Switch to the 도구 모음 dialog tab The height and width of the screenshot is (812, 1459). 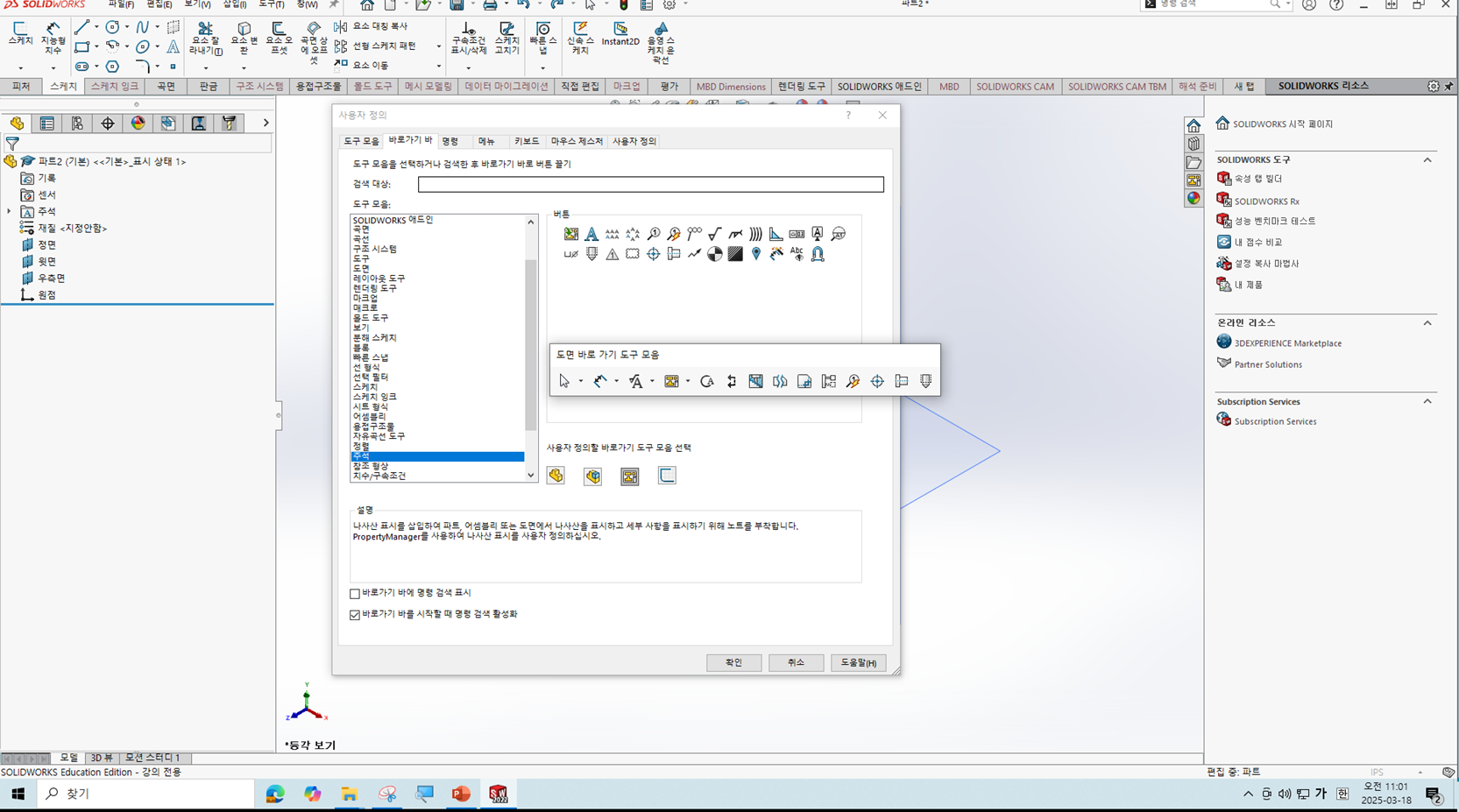pos(361,141)
